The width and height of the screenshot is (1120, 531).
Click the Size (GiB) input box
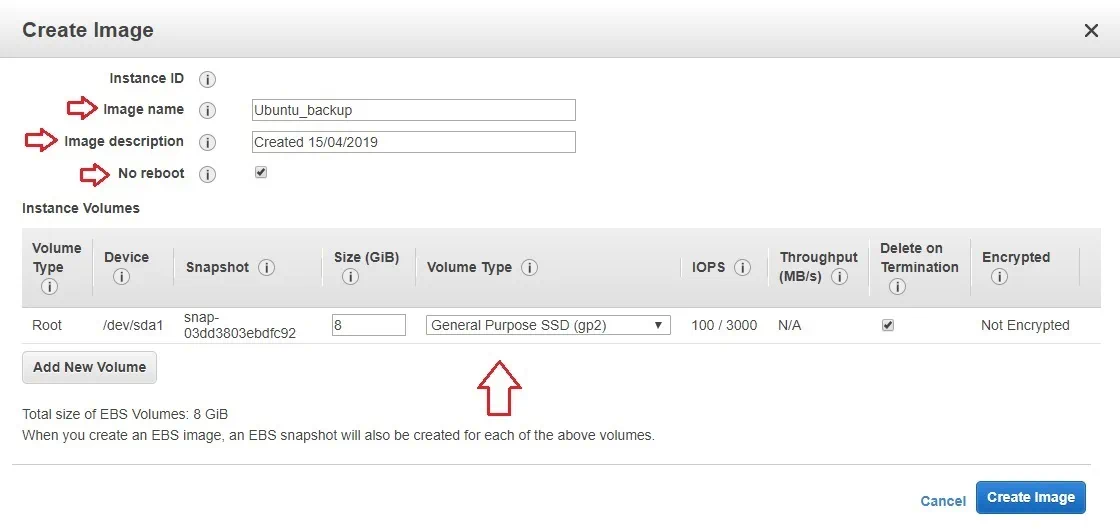point(368,325)
